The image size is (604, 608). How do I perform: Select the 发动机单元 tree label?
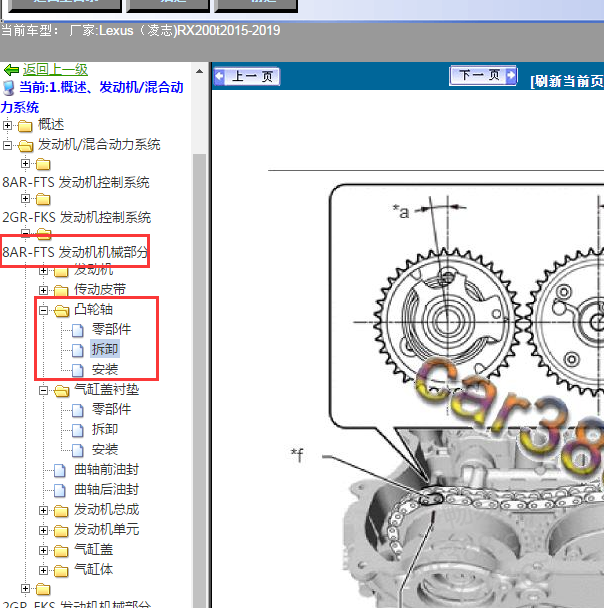[x=106, y=529]
